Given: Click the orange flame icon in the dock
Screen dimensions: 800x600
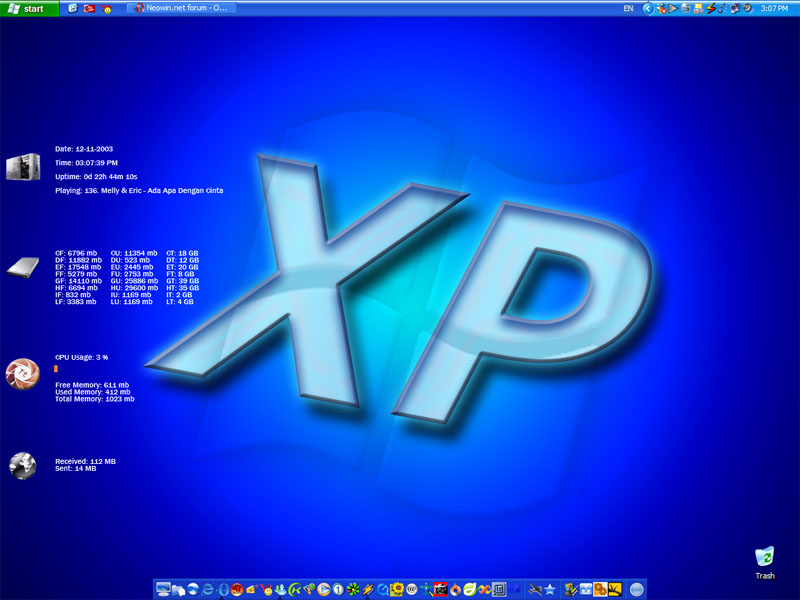Looking at the screenshot, I should 456,590.
